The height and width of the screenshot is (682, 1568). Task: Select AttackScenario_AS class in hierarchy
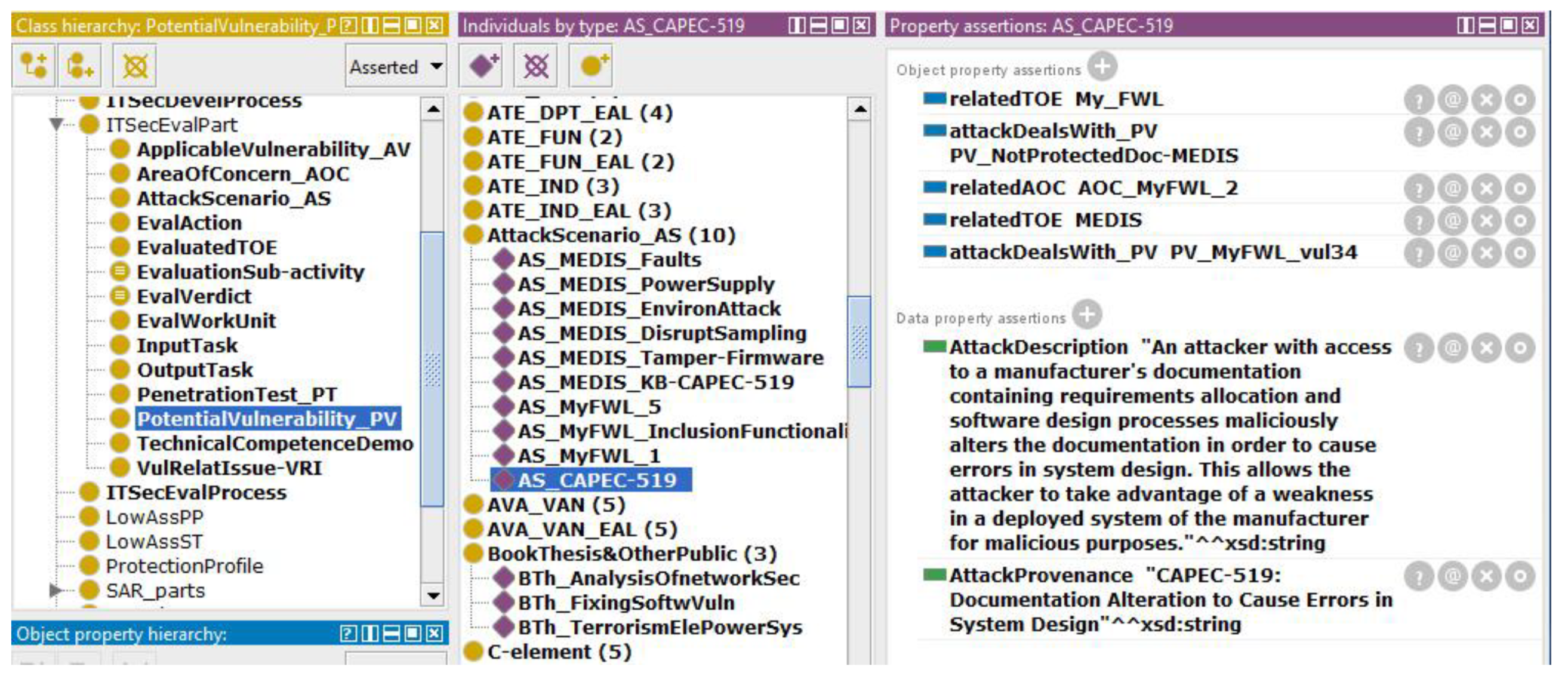(233, 198)
